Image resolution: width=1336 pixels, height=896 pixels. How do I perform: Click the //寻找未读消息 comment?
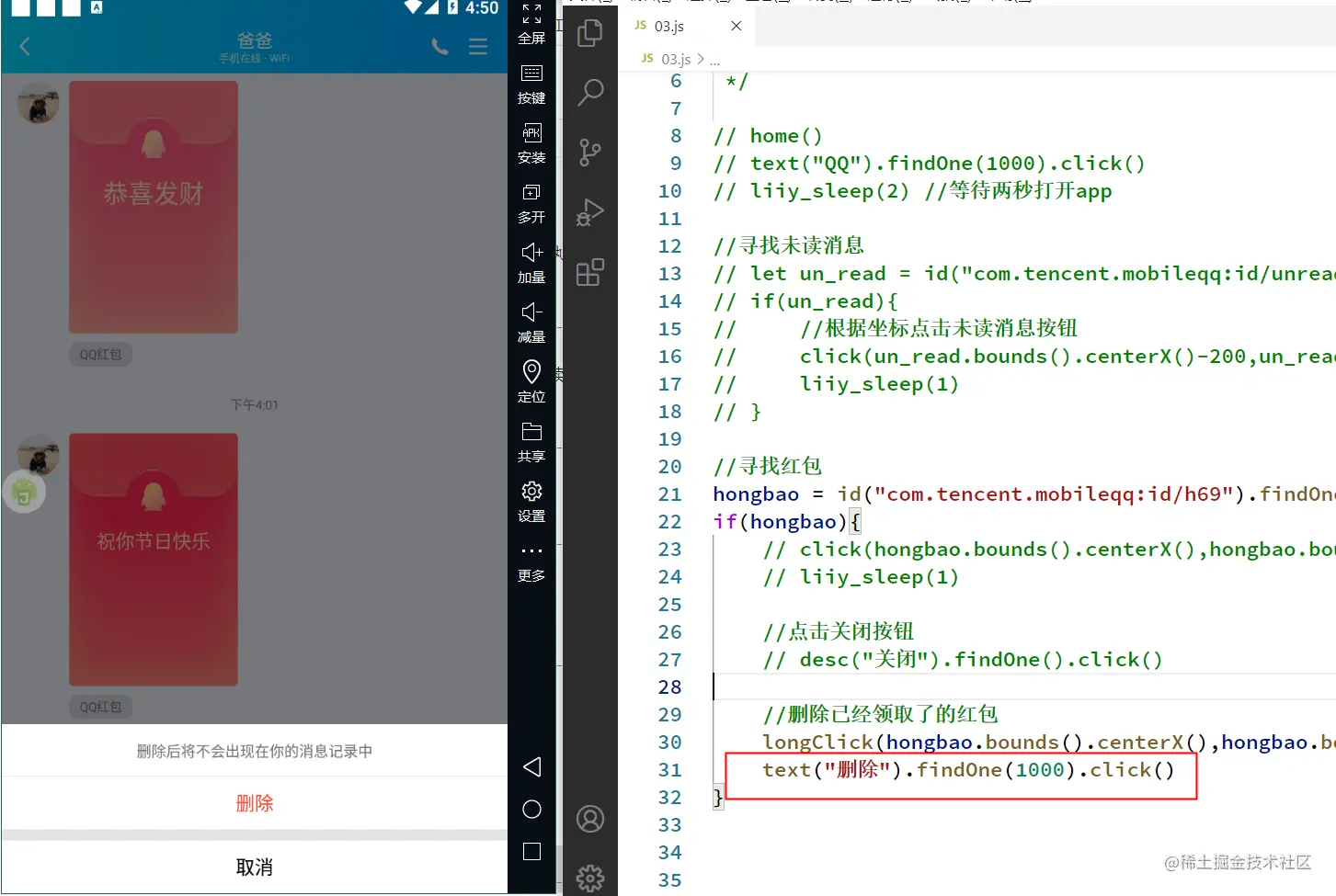pos(789,245)
